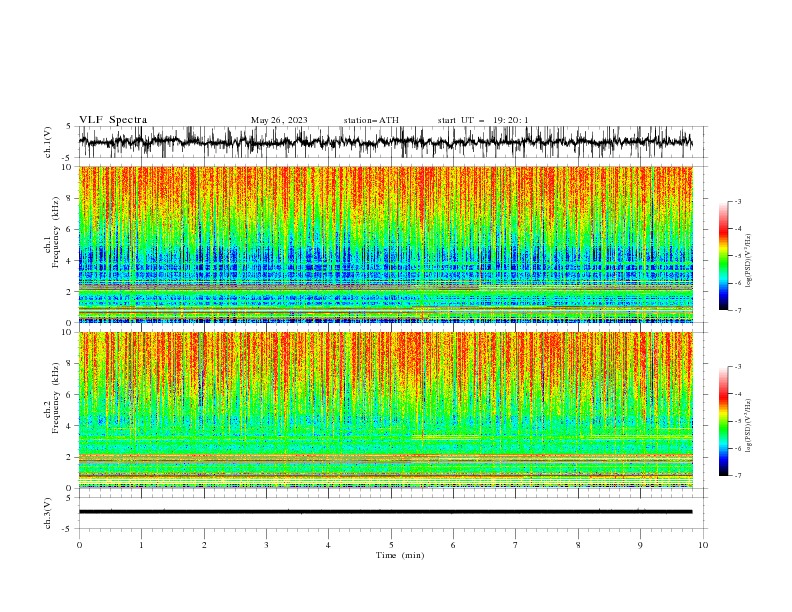Click the "8" kHz tick on ch.2 frequency axis
Viewport: 792px width, 612px height.
[70, 364]
